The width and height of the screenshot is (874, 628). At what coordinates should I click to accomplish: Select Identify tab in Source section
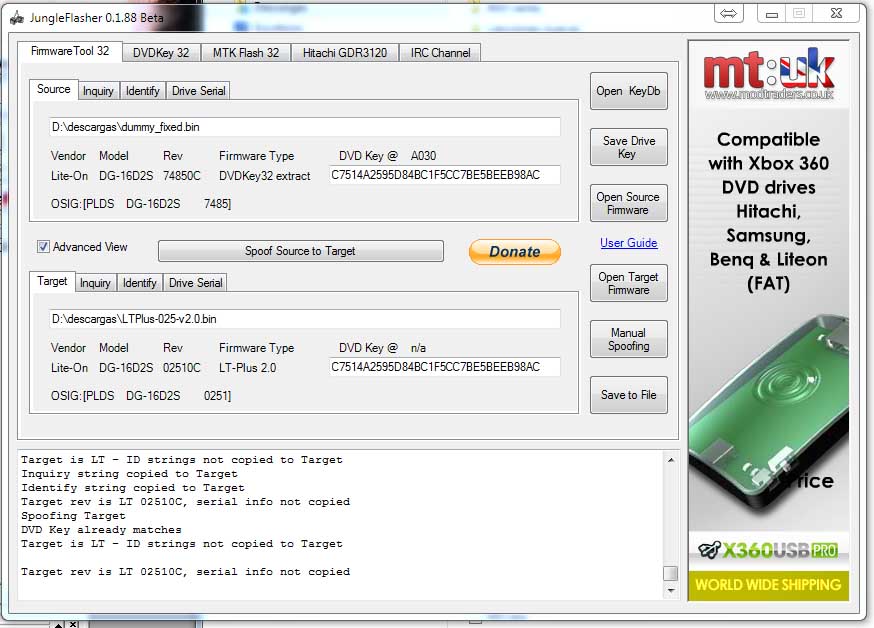click(143, 91)
